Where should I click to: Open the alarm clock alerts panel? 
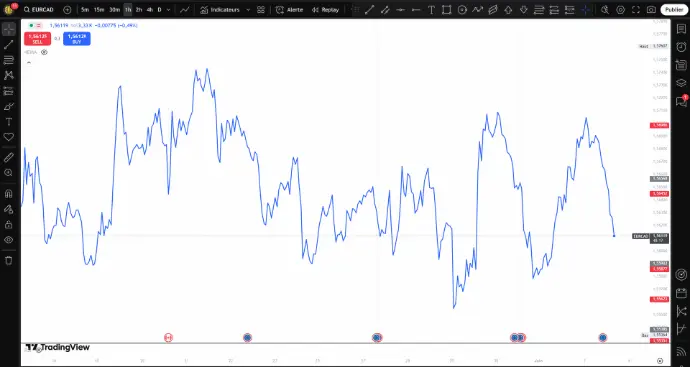point(681,47)
